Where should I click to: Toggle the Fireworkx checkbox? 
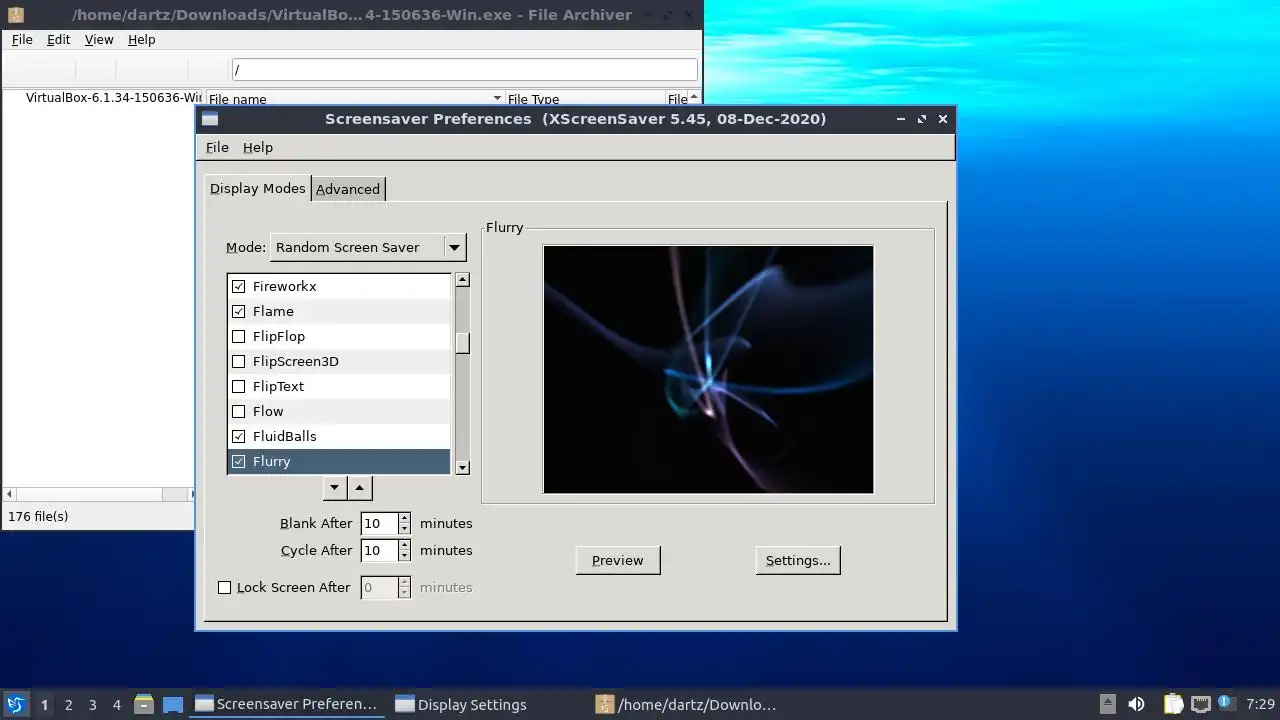[x=238, y=286]
